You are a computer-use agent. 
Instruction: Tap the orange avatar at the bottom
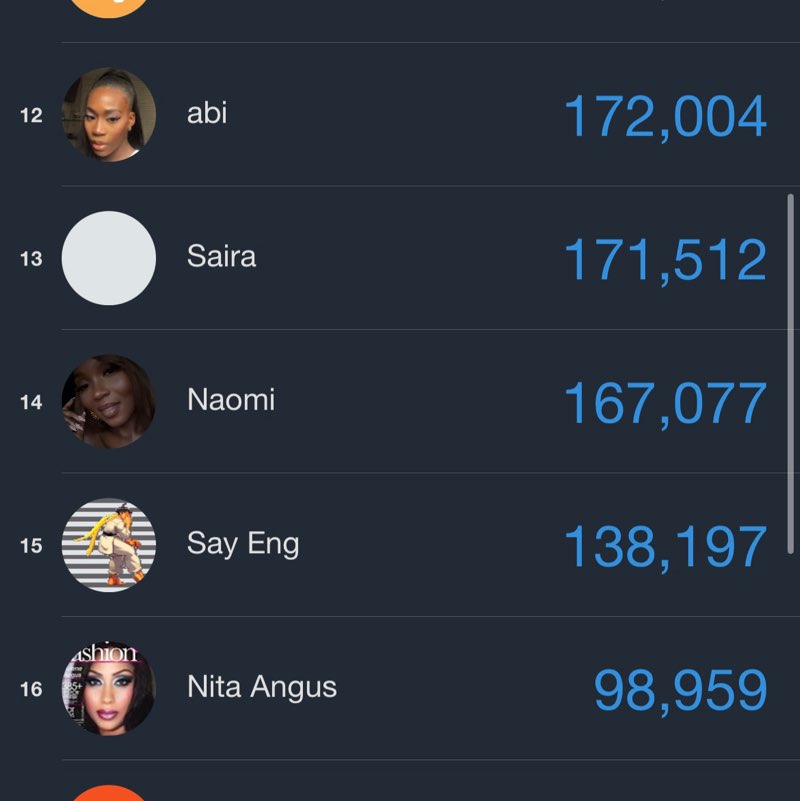(109, 793)
